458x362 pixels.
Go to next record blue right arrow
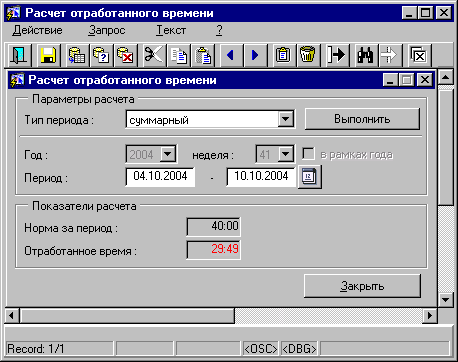(x=255, y=55)
